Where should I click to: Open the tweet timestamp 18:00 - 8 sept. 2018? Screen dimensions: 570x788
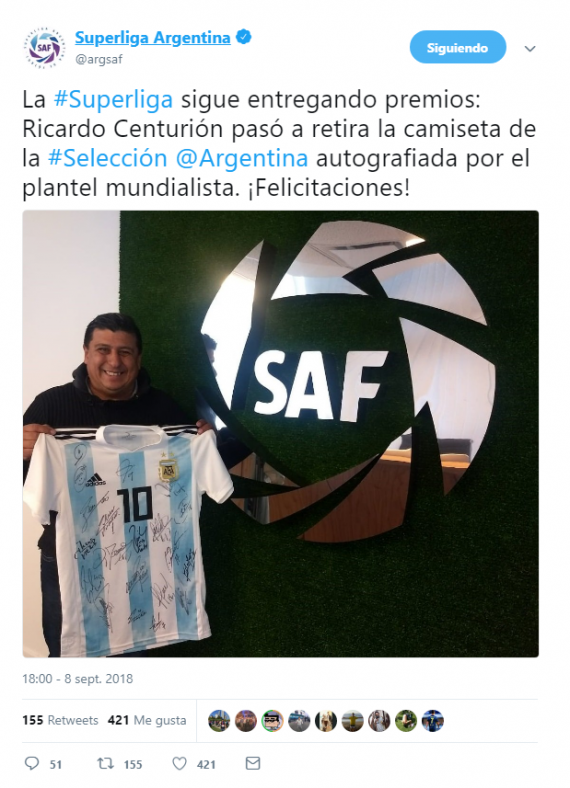pos(77,679)
